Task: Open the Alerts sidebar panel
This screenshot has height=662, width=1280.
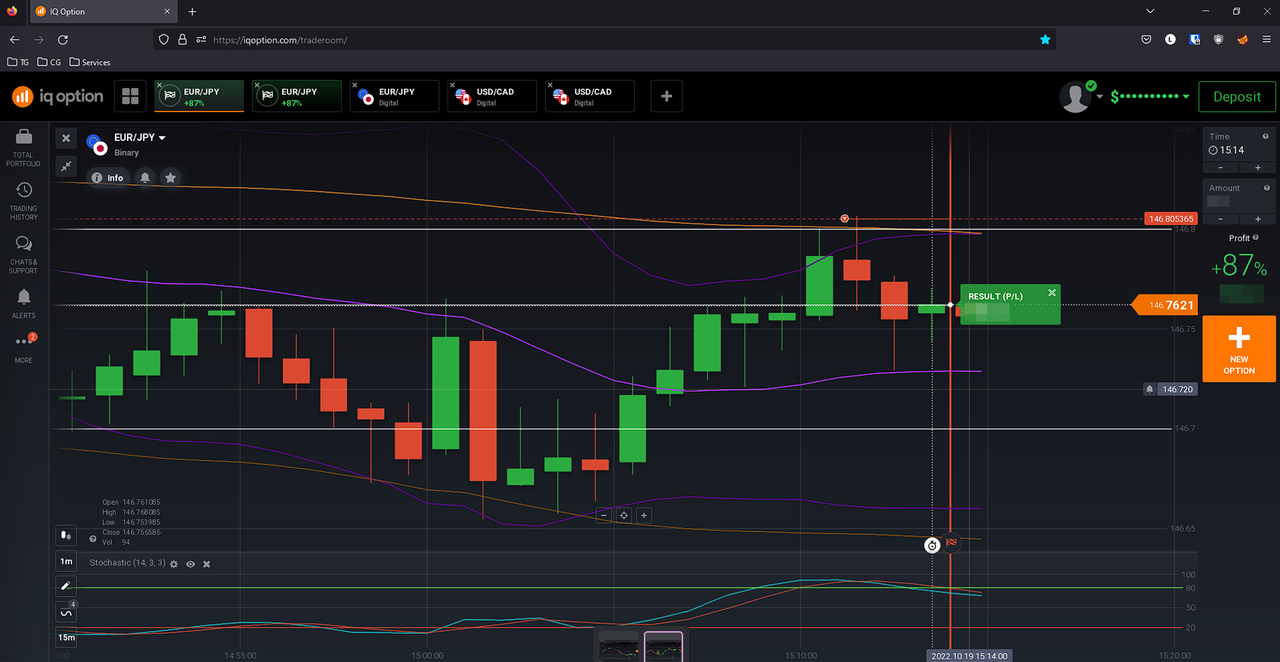Action: pos(23,303)
